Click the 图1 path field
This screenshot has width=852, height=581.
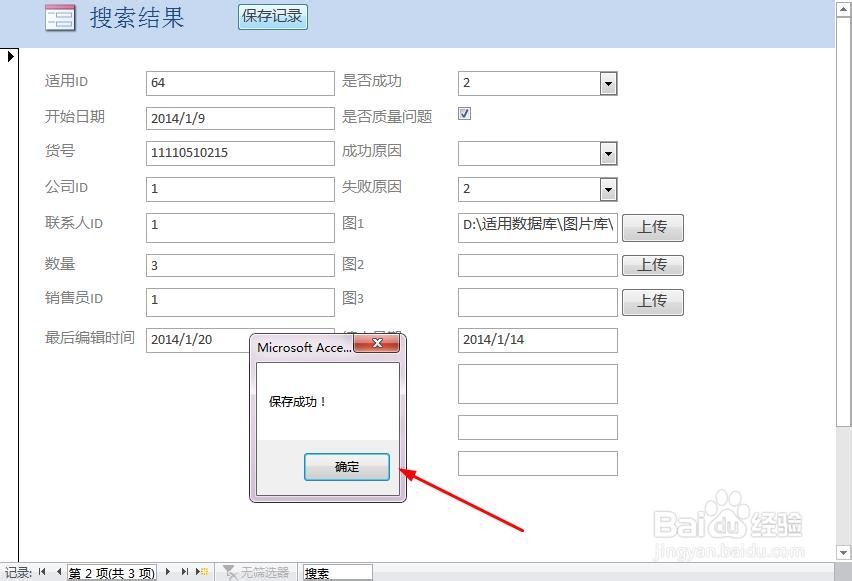538,228
